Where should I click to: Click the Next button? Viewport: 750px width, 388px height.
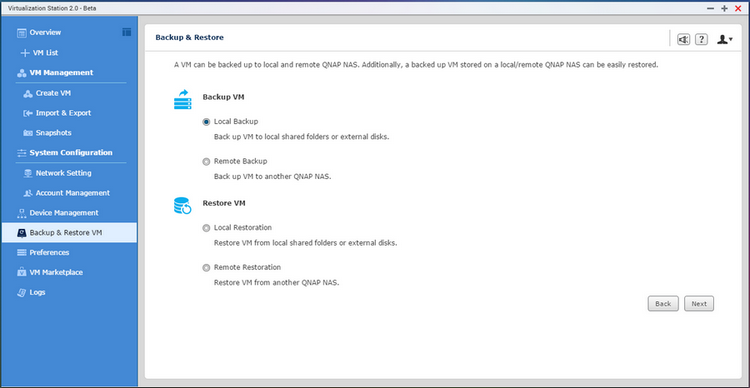click(x=699, y=304)
